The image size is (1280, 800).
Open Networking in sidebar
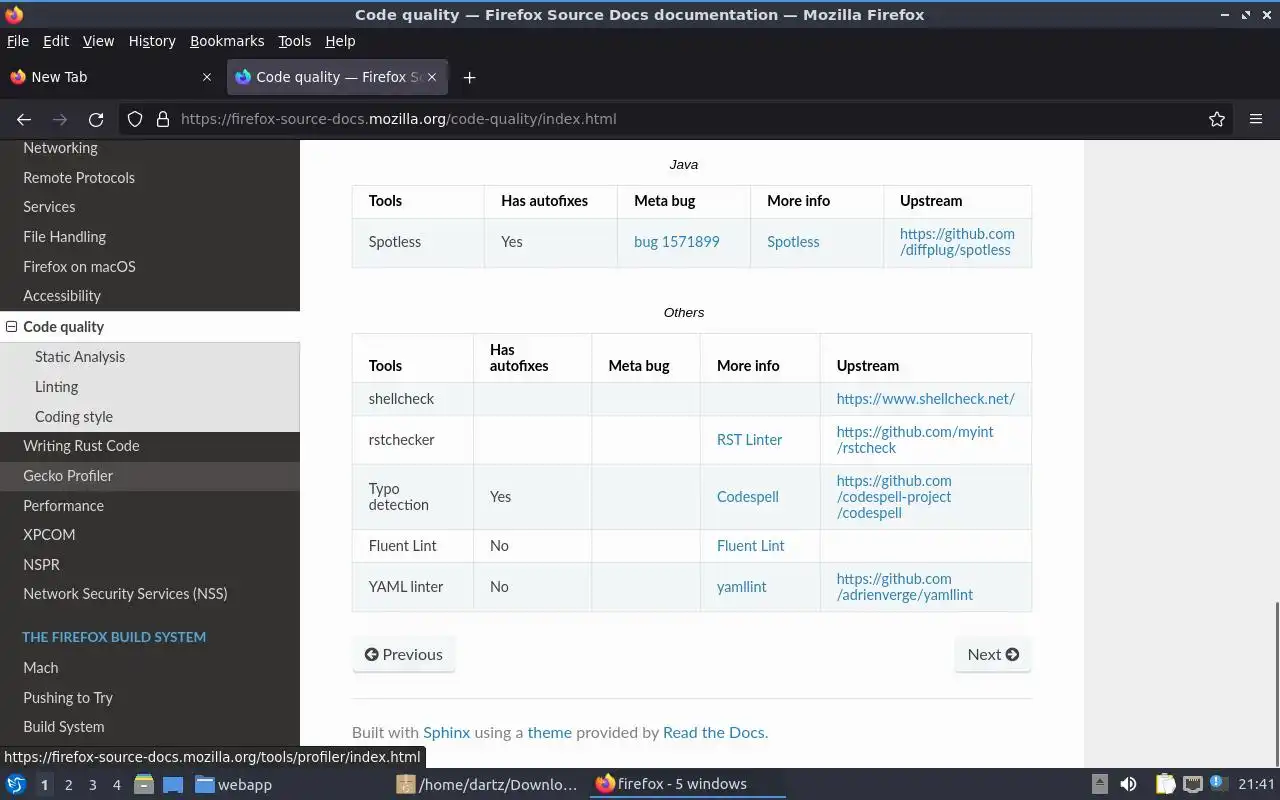click(150, 148)
